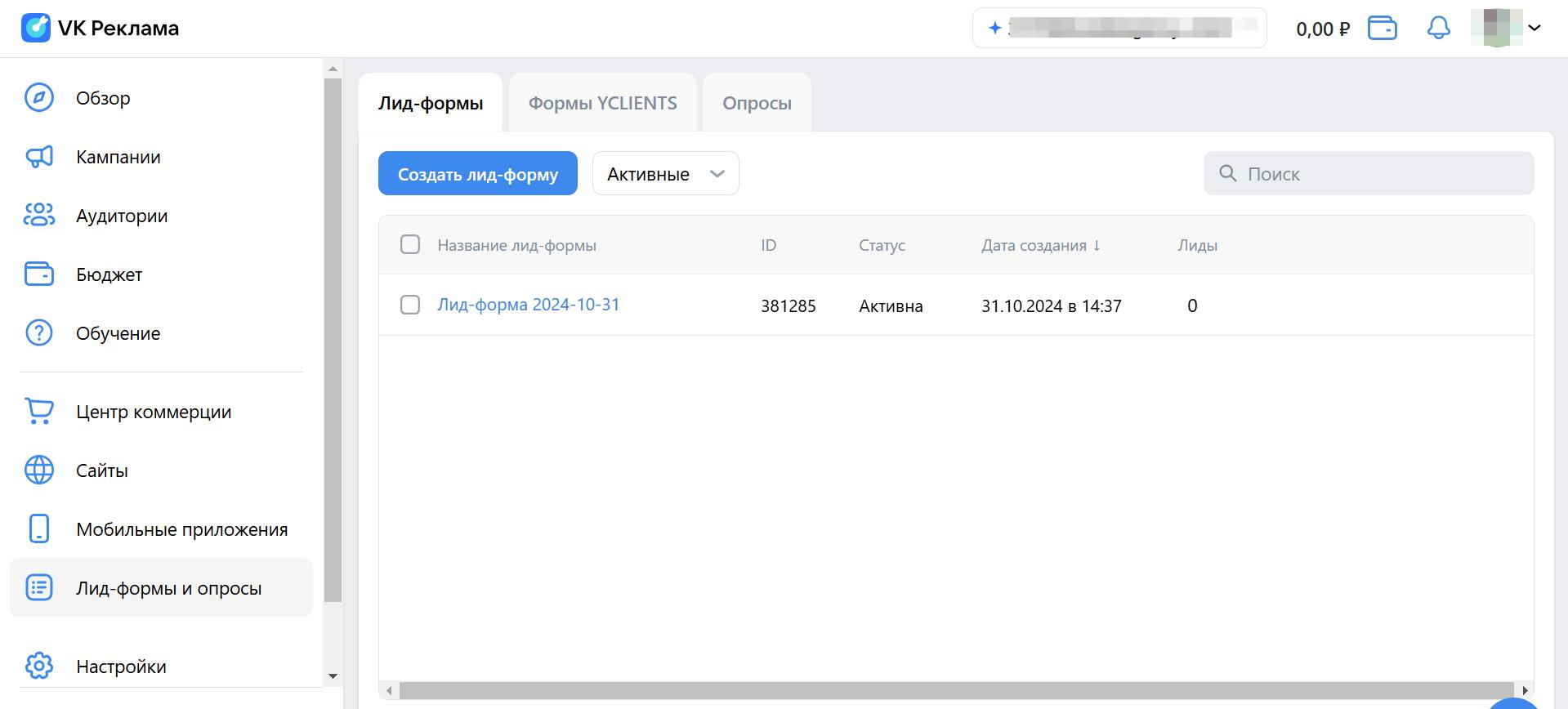Click the sort arrow next to Дата создания
Image resolution: width=1568 pixels, height=709 pixels.
pos(1097,245)
